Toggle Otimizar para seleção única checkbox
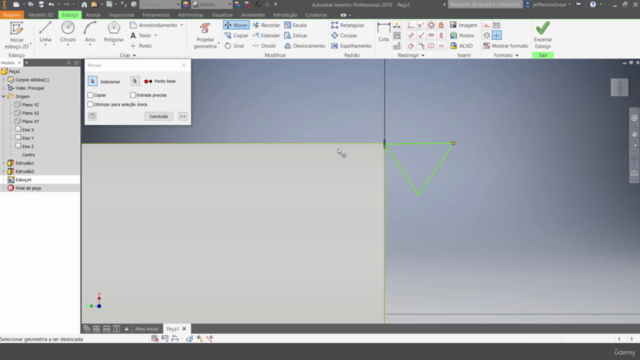This screenshot has height=360, width=640. pos(90,104)
